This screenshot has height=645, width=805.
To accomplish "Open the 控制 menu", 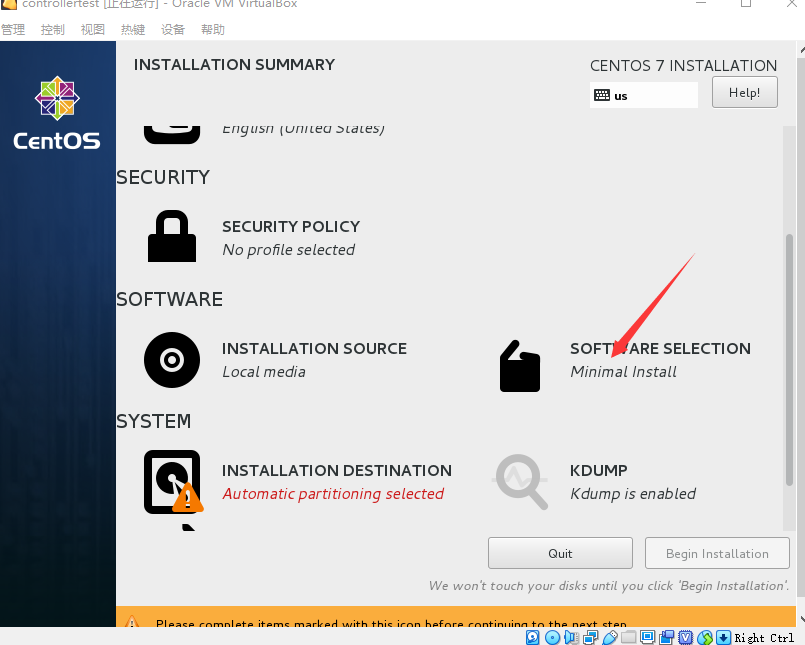I will click(53, 29).
